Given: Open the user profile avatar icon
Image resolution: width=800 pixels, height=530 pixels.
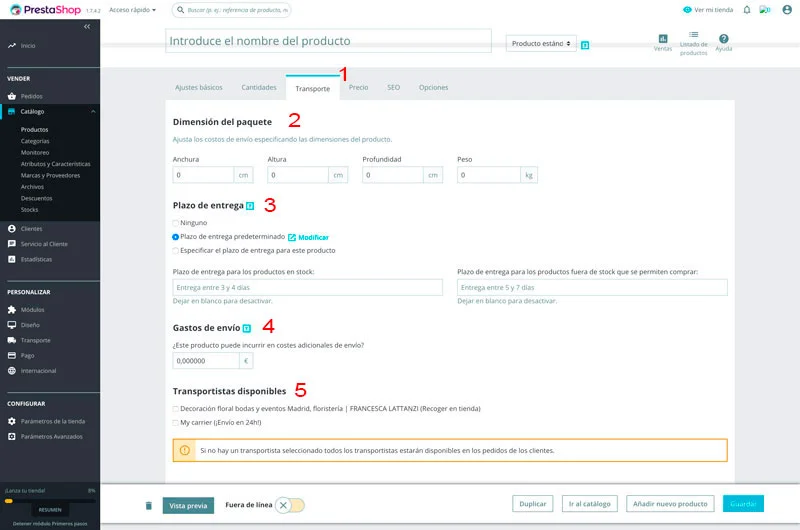Looking at the screenshot, I should [x=787, y=10].
